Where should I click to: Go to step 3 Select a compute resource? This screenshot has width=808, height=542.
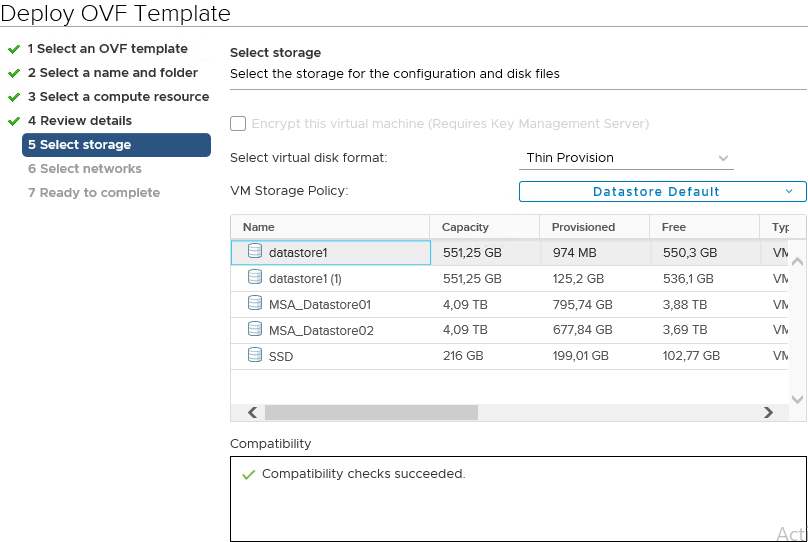(x=118, y=97)
